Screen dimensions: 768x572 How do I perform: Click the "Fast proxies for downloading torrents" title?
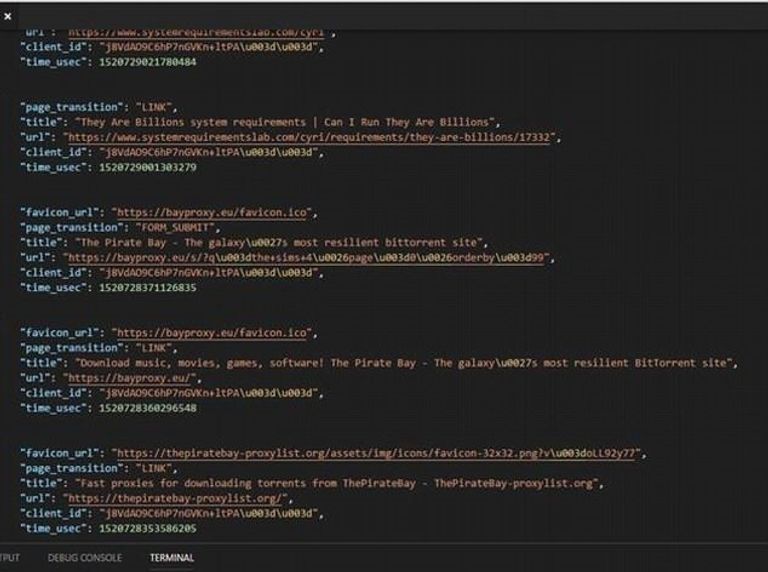[x=339, y=483]
